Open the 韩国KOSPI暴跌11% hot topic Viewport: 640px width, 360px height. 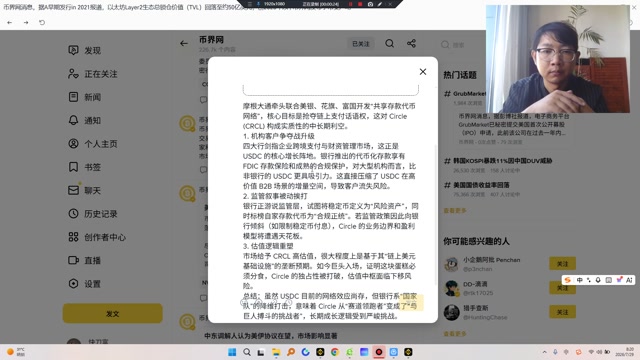(x=498, y=161)
